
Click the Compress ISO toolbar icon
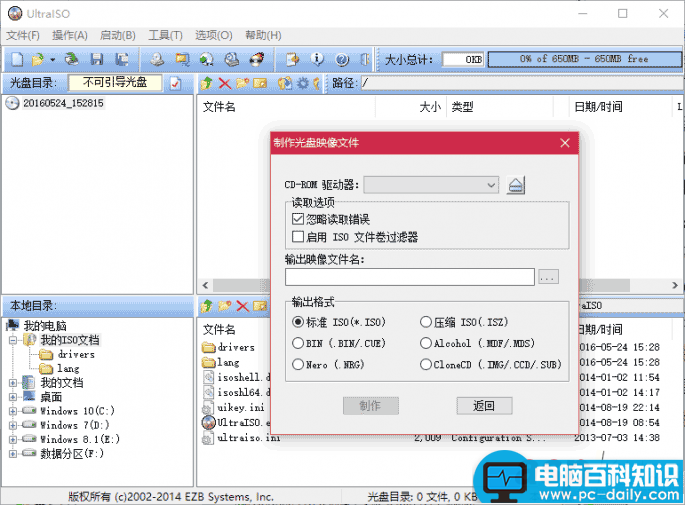coord(182,59)
